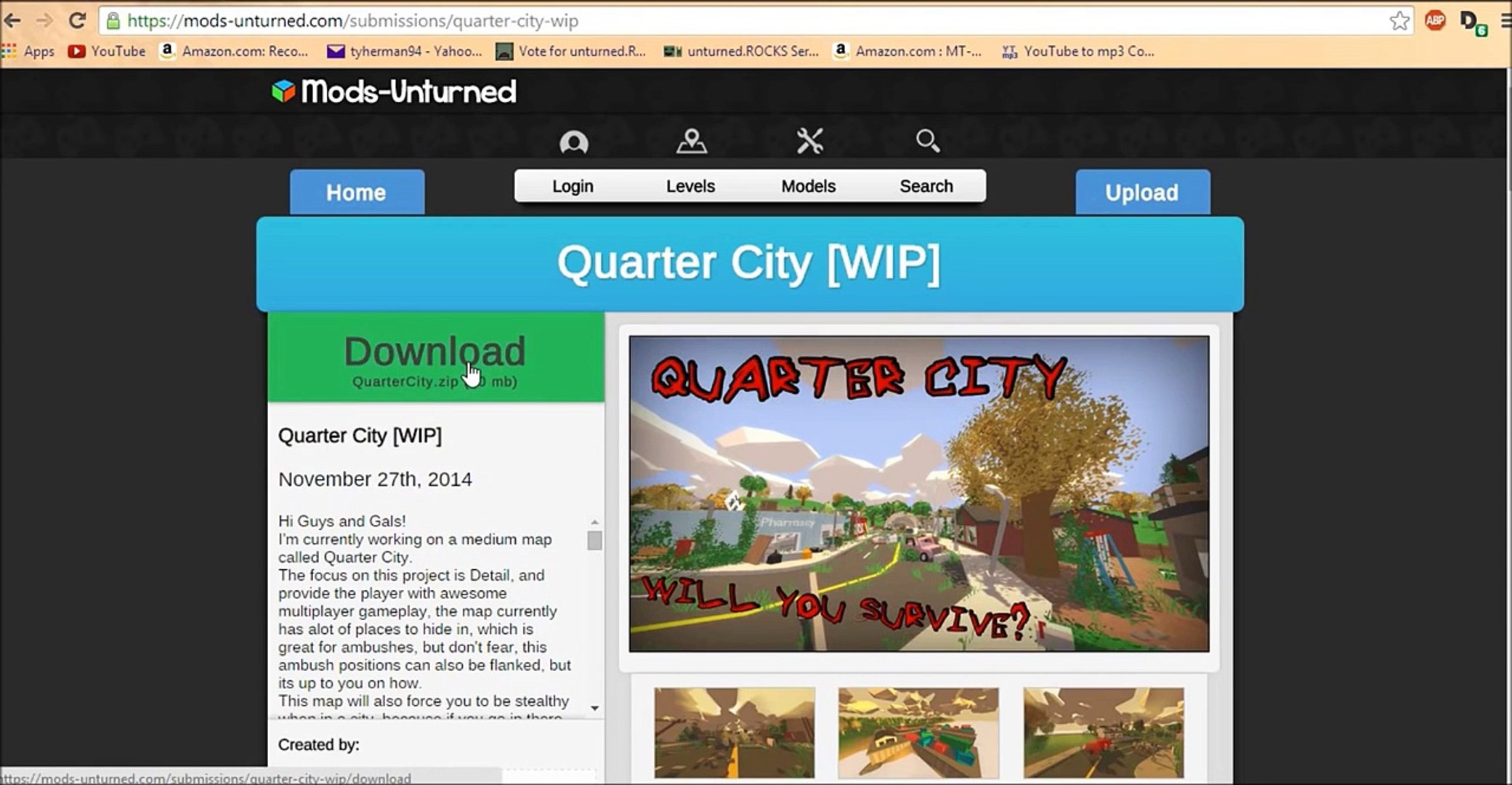Bookmark page with the star icon
This screenshot has width=1512, height=785.
tap(1399, 21)
